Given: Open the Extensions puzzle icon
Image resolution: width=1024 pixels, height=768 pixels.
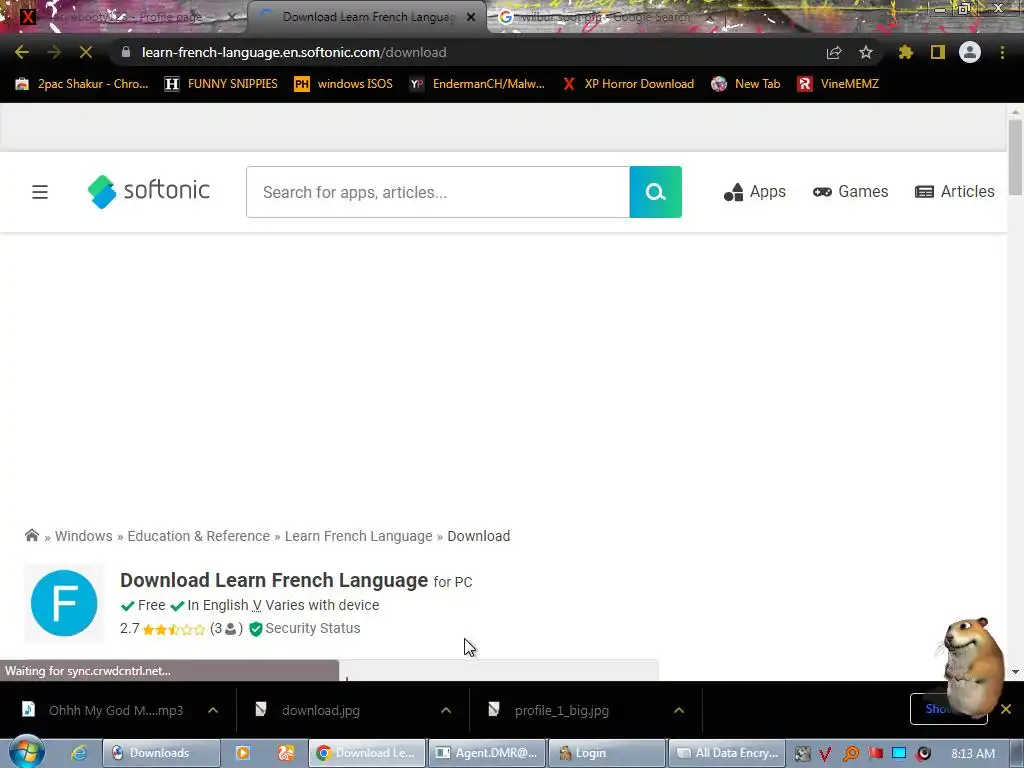Looking at the screenshot, I should 905,52.
